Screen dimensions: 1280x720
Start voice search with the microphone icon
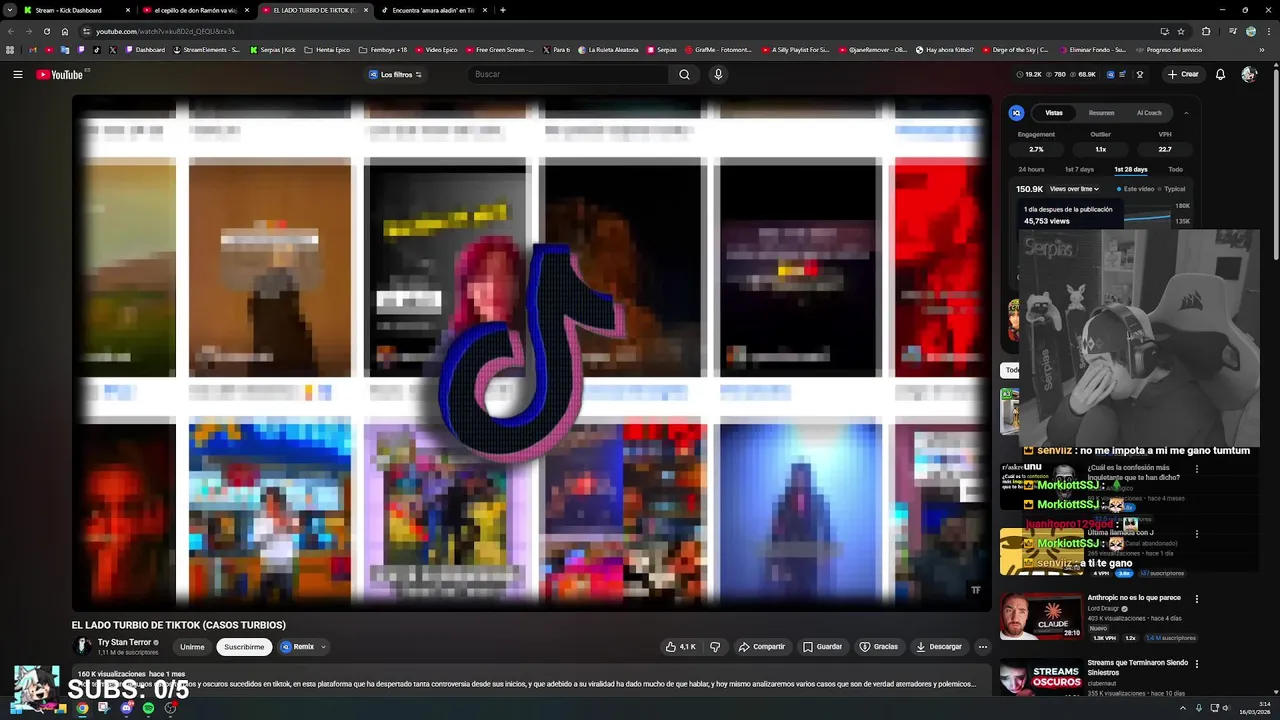pos(718,74)
